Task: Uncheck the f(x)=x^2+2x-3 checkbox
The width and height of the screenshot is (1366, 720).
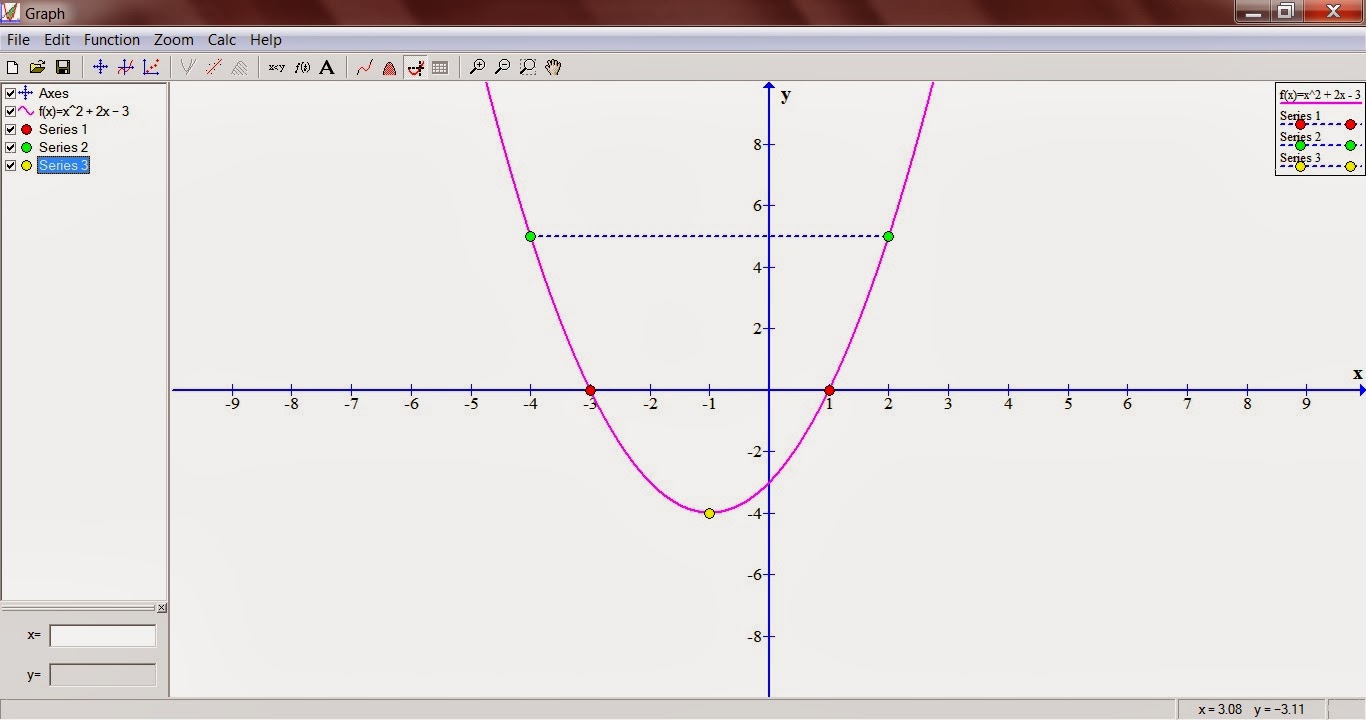Action: point(10,111)
